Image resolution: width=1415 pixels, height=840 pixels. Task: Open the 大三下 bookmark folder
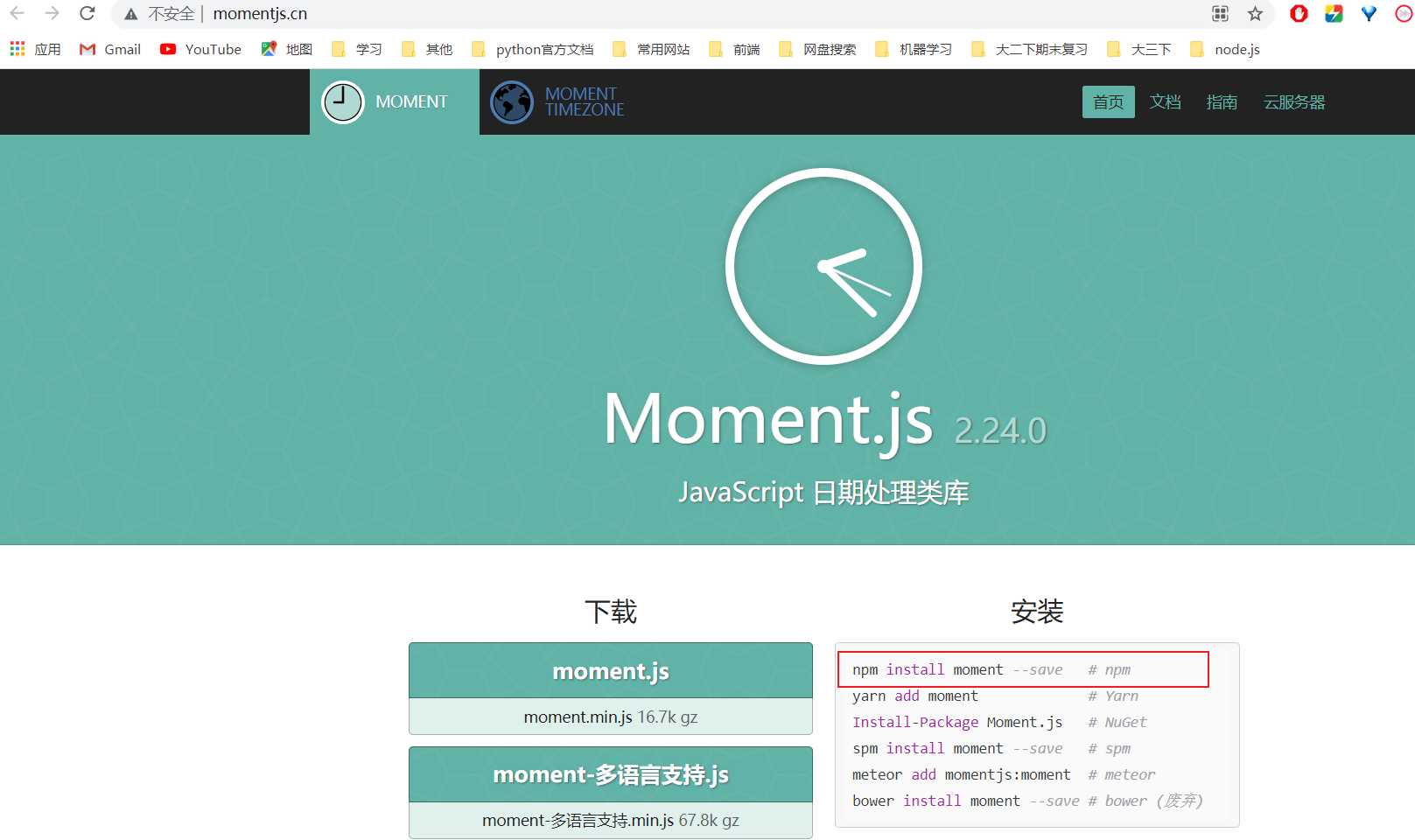pos(1138,49)
